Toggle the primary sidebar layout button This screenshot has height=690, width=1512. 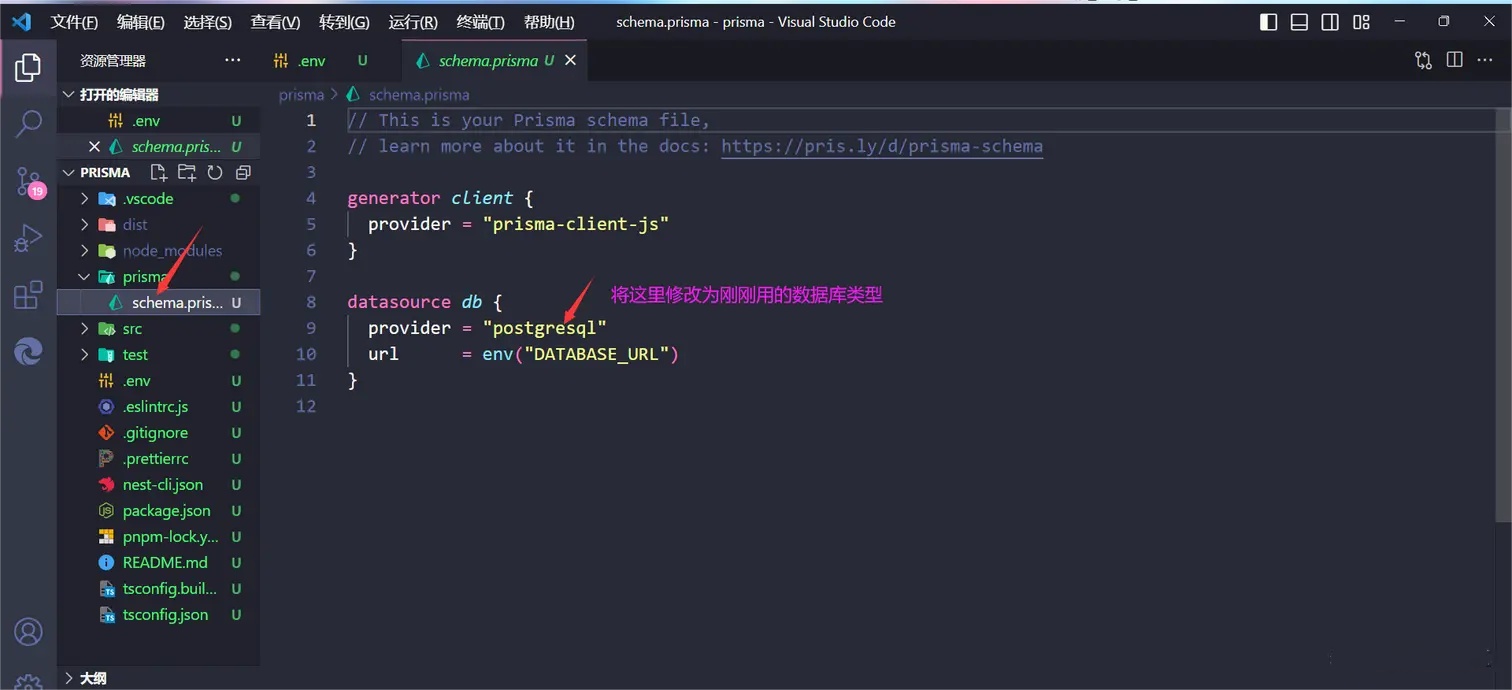1268,22
